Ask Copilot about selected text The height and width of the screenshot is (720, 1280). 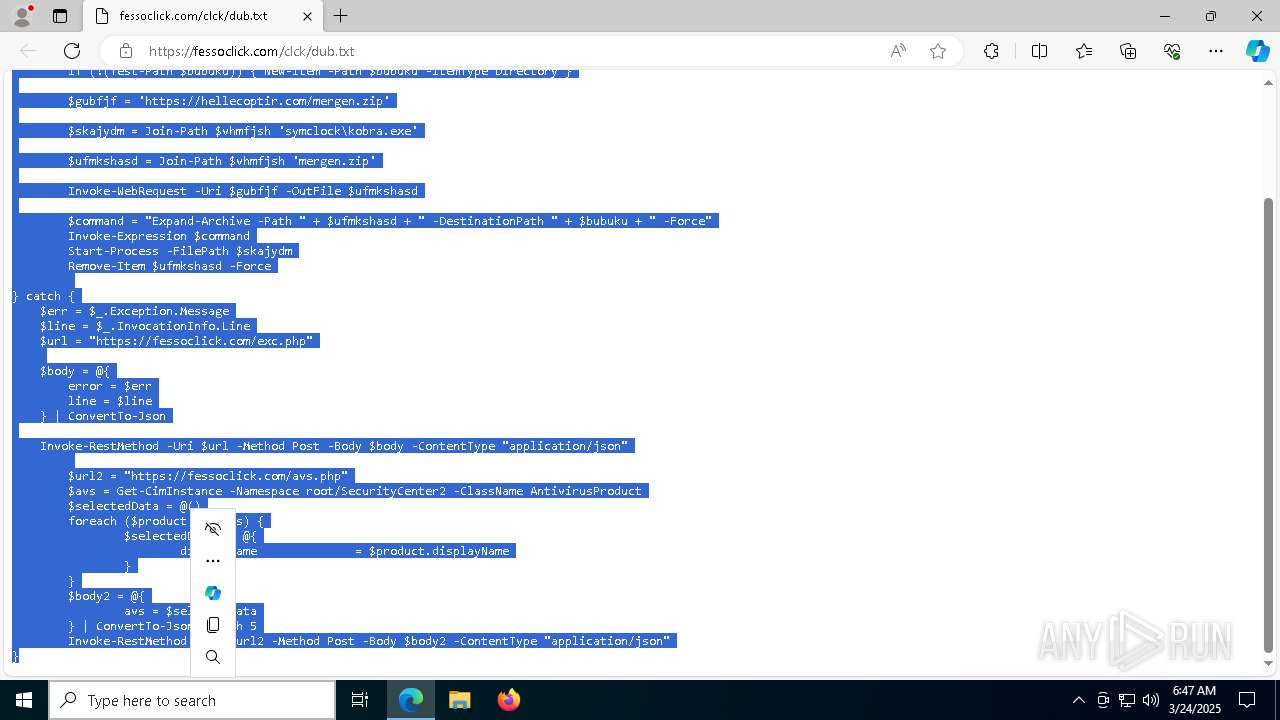point(213,593)
